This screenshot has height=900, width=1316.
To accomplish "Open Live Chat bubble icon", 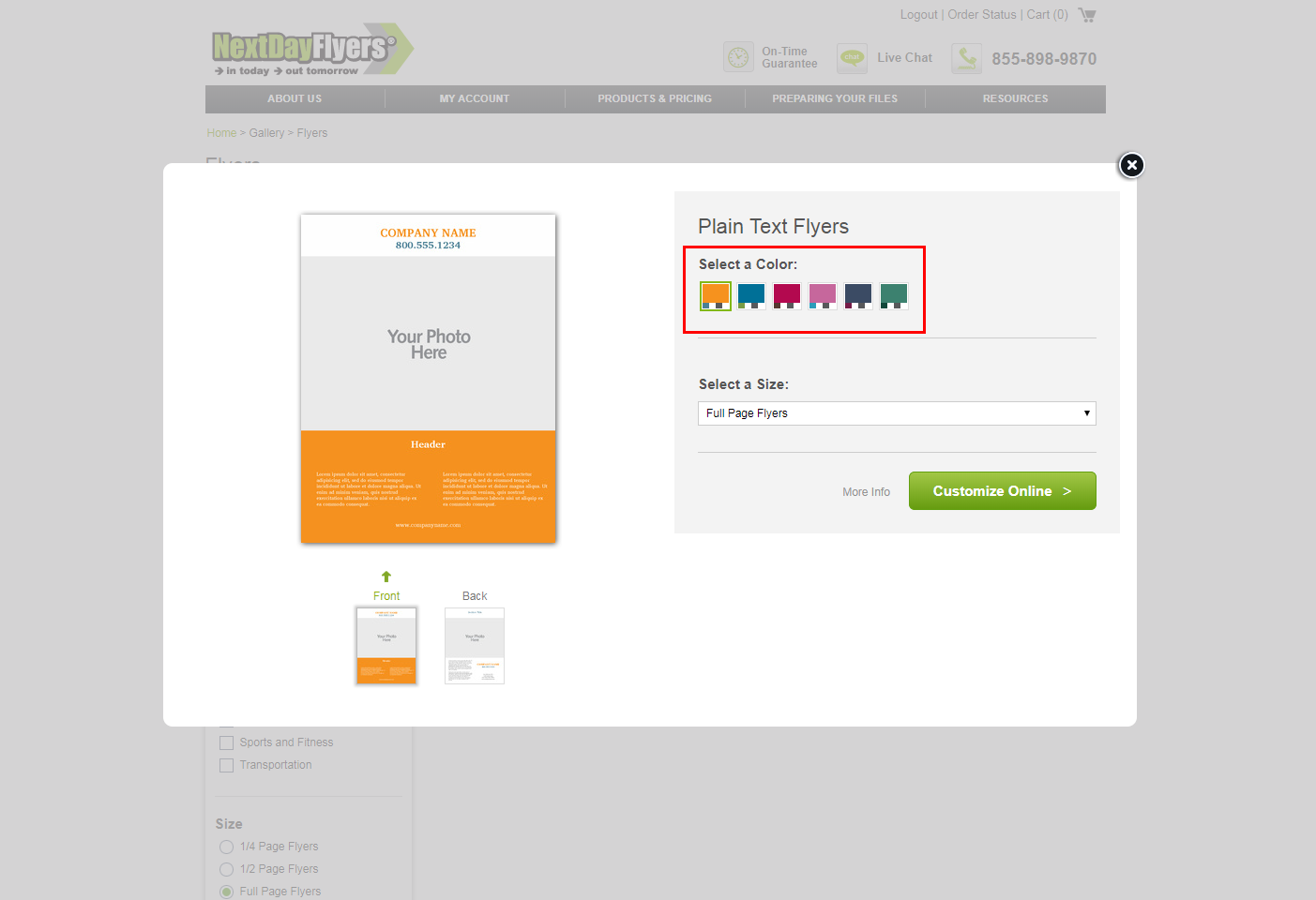I will [x=852, y=58].
